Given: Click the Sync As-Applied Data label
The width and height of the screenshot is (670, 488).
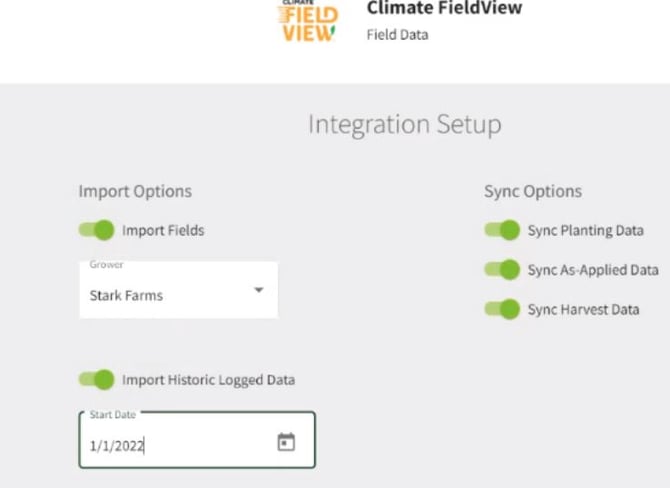Looking at the screenshot, I should (592, 270).
